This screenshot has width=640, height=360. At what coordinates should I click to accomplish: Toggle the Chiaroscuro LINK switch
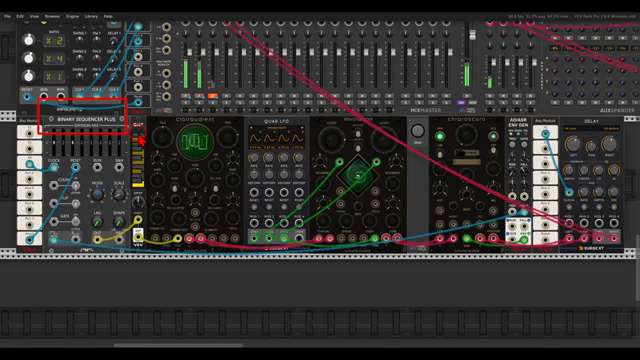[440, 154]
